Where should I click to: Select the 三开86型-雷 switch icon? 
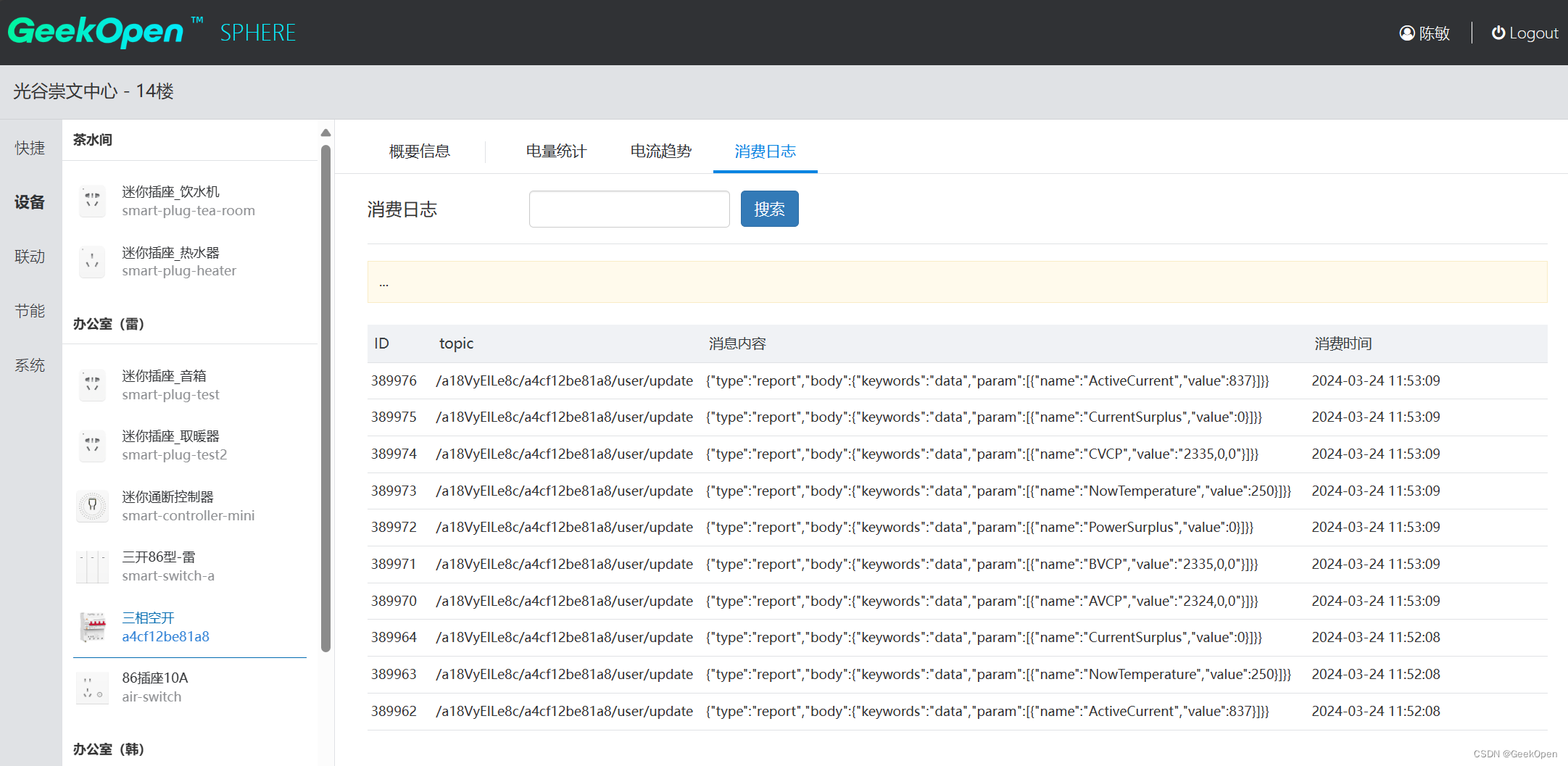click(92, 566)
